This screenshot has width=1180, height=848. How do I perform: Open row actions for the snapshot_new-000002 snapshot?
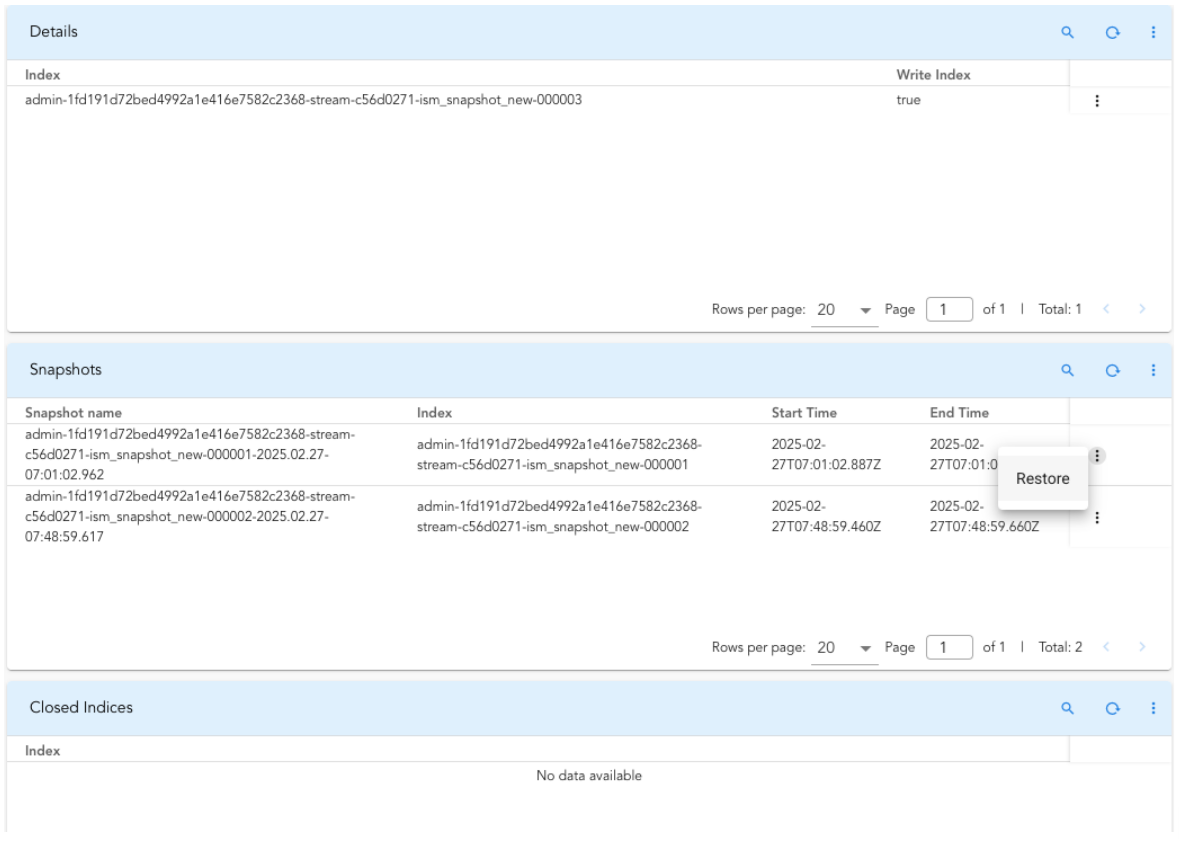[1097, 517]
